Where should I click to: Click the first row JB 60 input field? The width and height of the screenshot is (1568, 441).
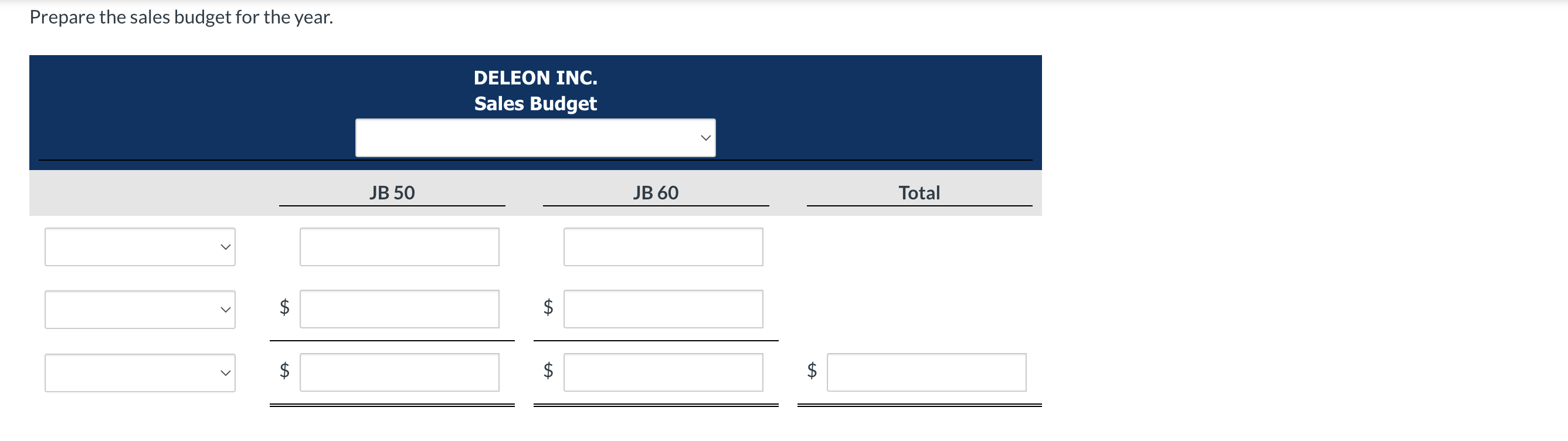[x=663, y=247]
